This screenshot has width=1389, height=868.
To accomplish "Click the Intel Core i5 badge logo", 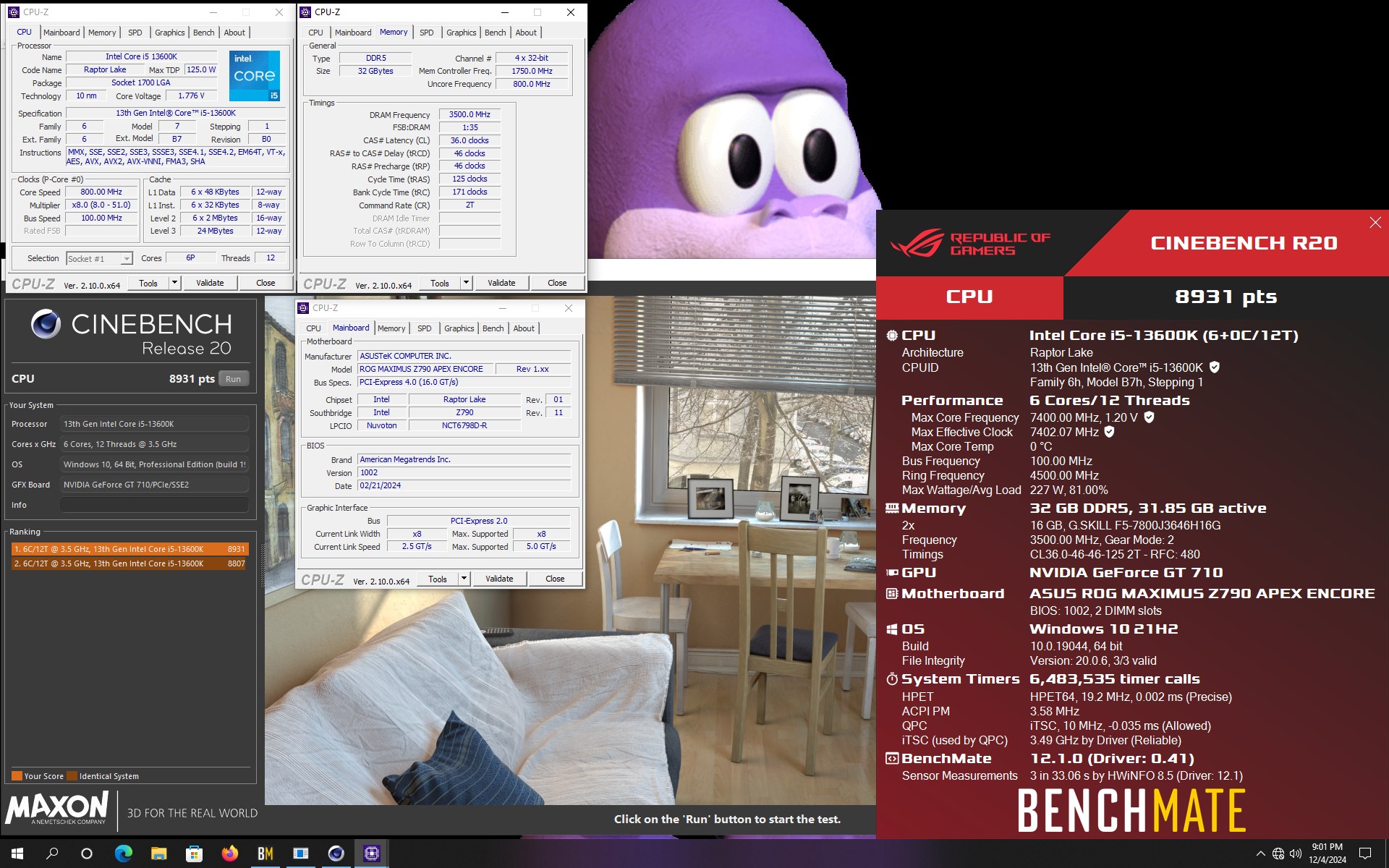I will [x=255, y=76].
